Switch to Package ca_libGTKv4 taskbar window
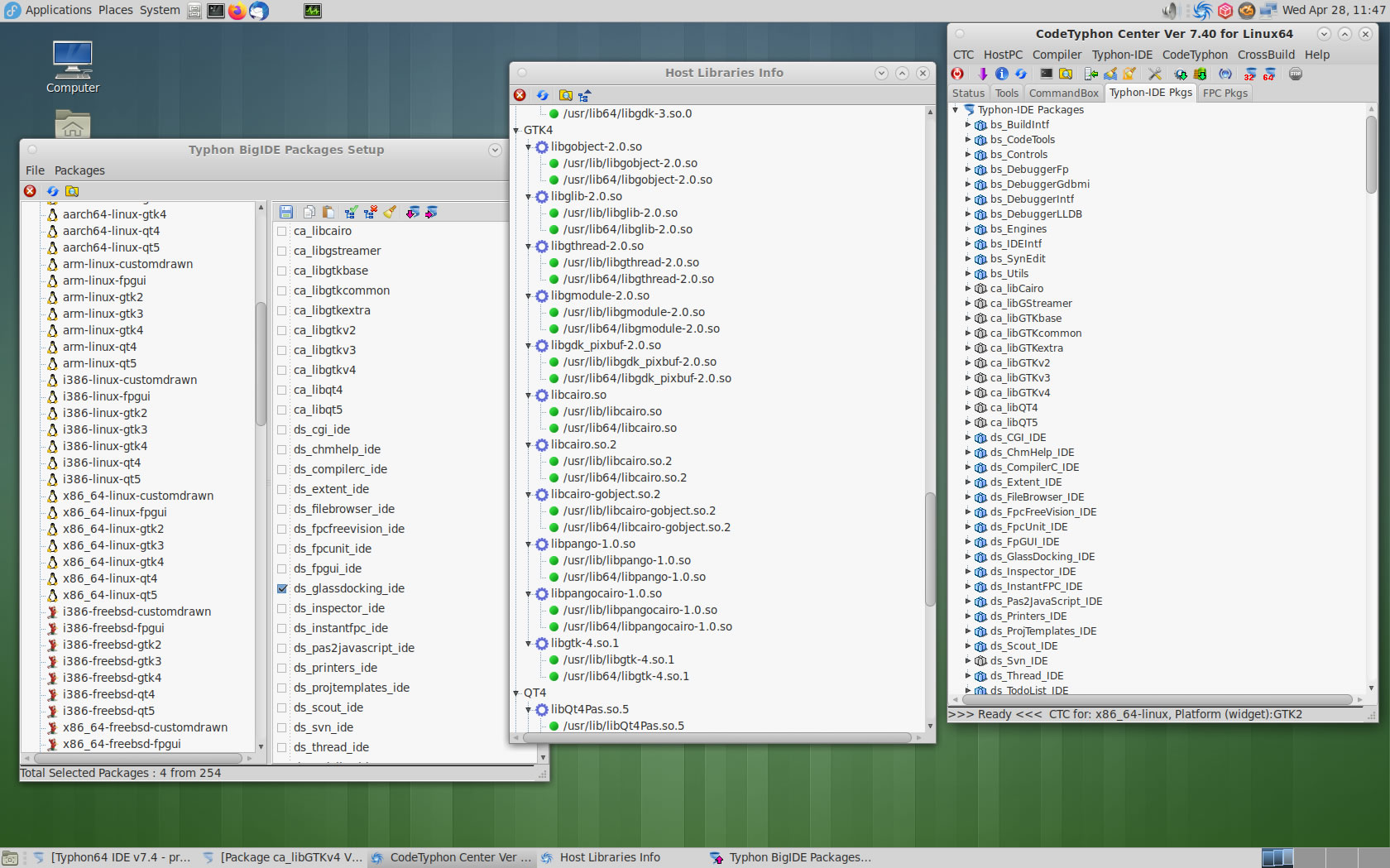Viewport: 1390px width, 868px height. tap(283, 857)
